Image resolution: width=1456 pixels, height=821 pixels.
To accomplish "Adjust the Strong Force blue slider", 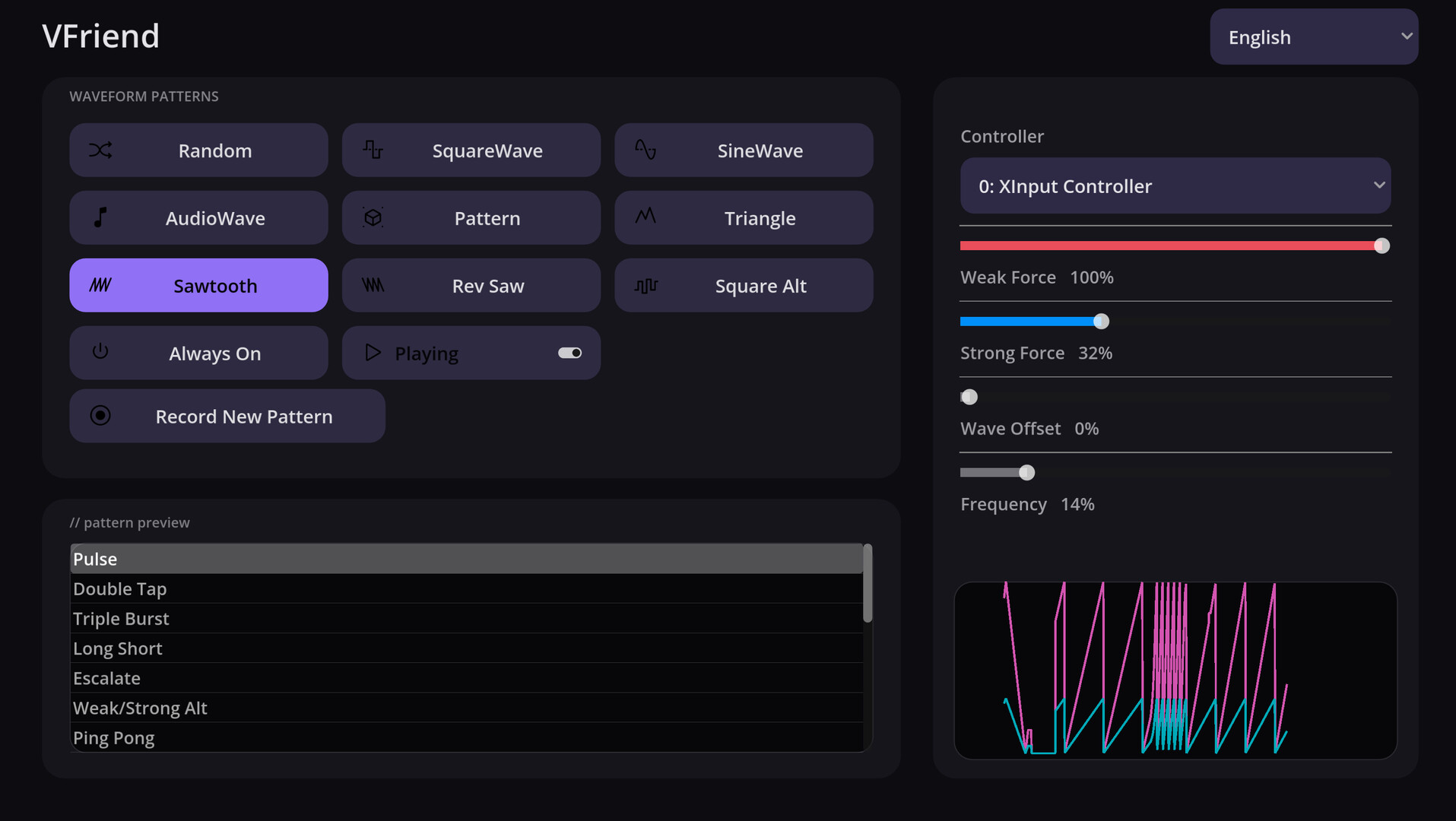I will [x=1175, y=322].
